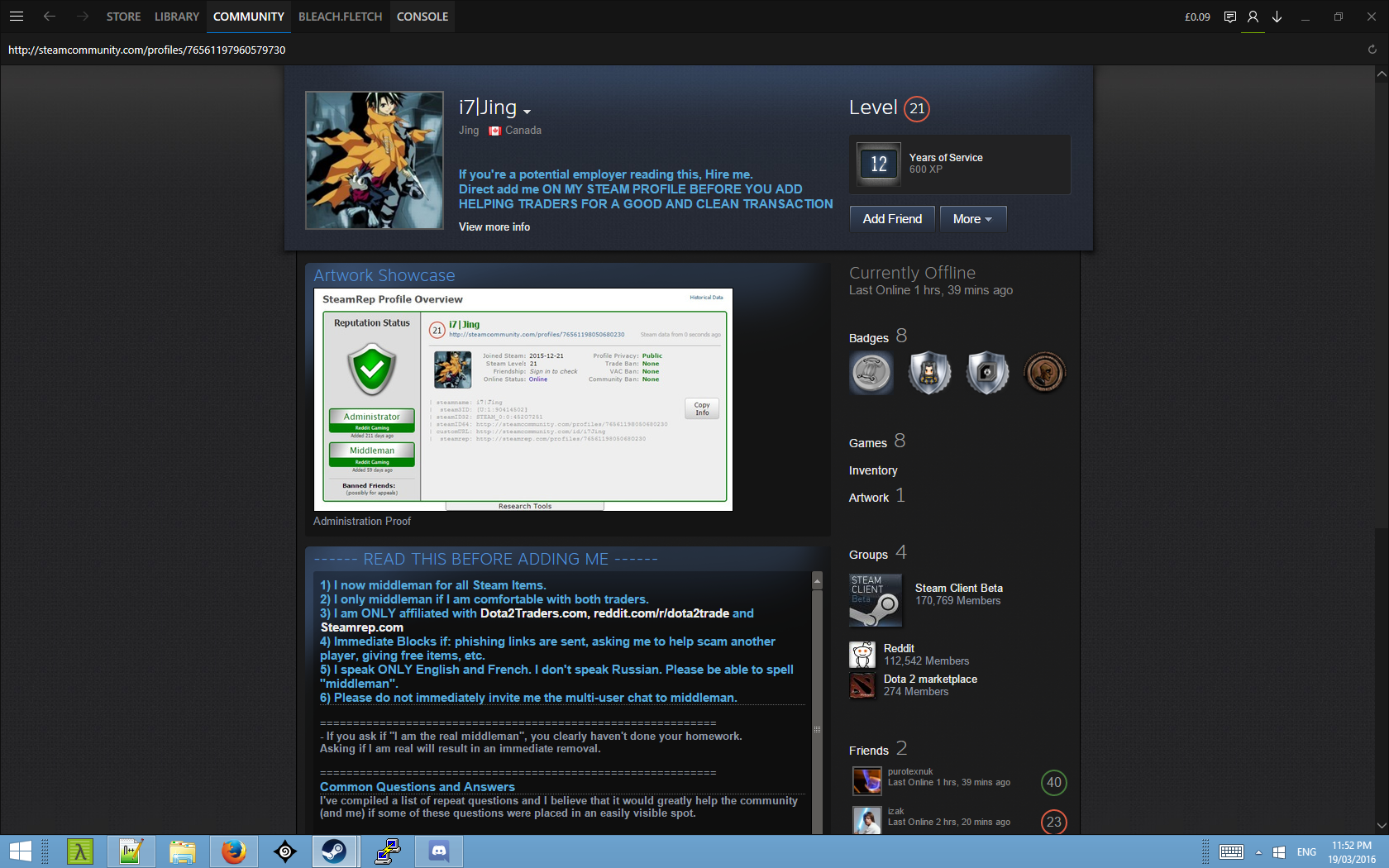This screenshot has width=1389, height=868.
Task: Click the wallet balance £0.09
Action: pyautogui.click(x=1197, y=17)
